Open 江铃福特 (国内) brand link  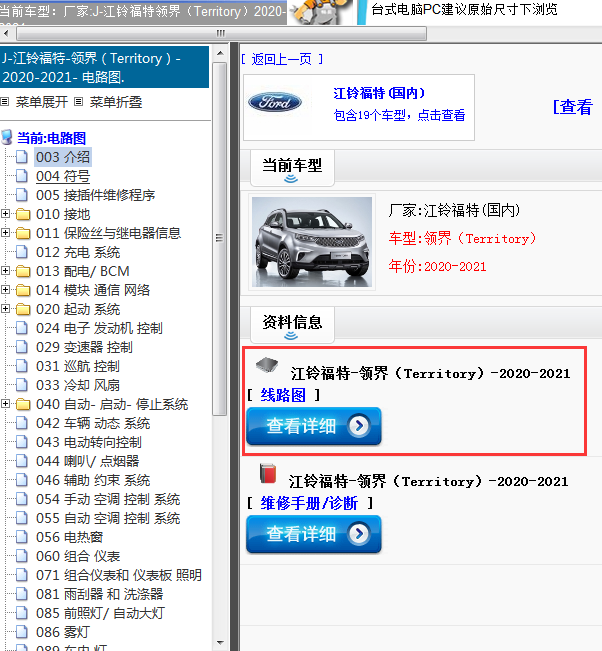pyautogui.click(x=379, y=93)
